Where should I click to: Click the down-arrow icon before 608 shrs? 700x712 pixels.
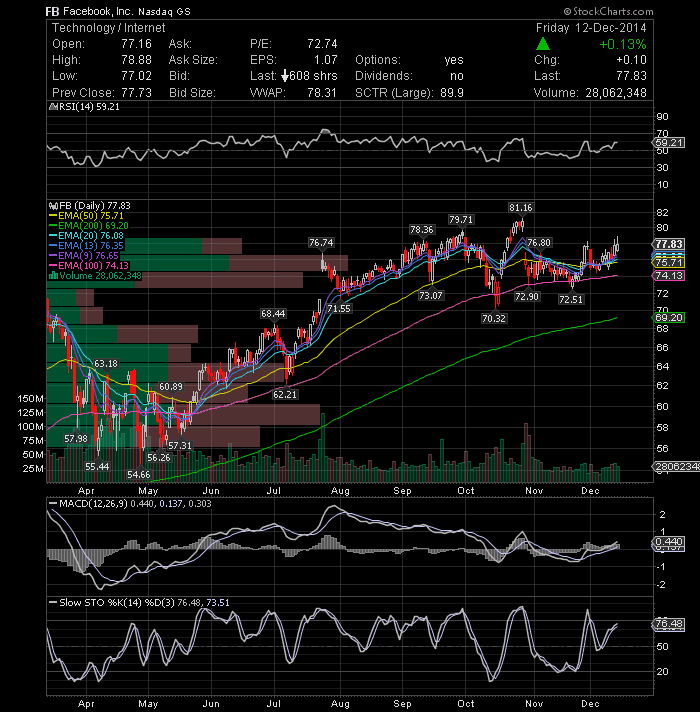pos(285,76)
